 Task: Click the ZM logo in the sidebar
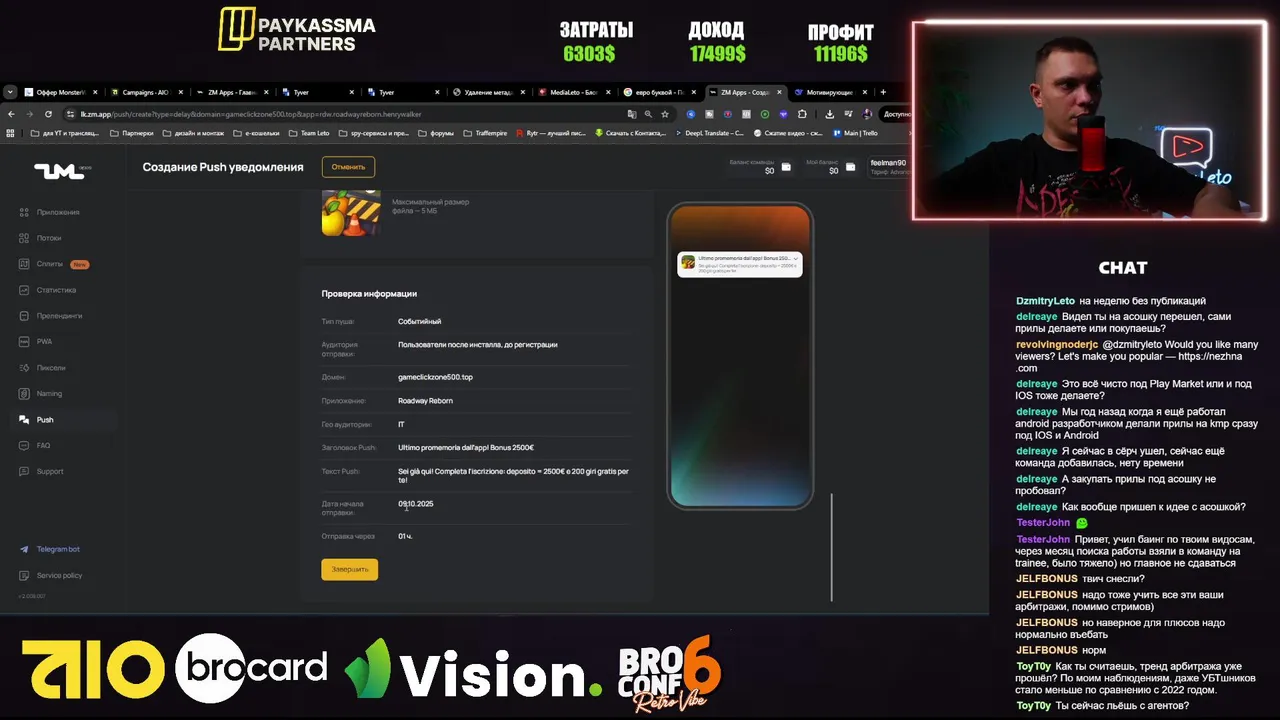point(62,170)
